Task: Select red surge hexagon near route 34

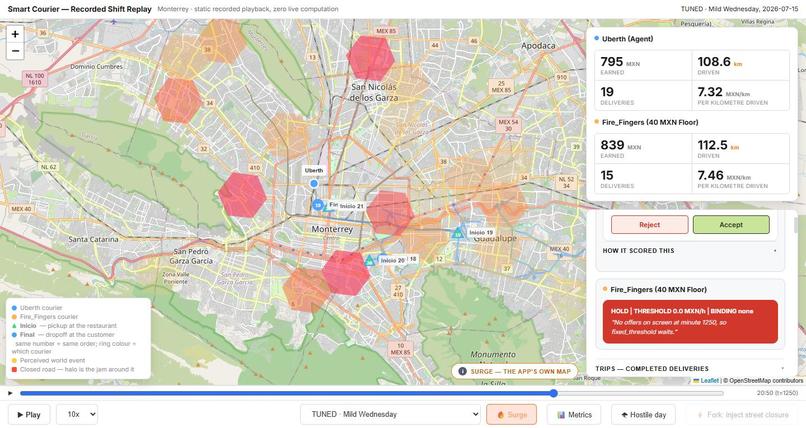Action: pos(178,100)
